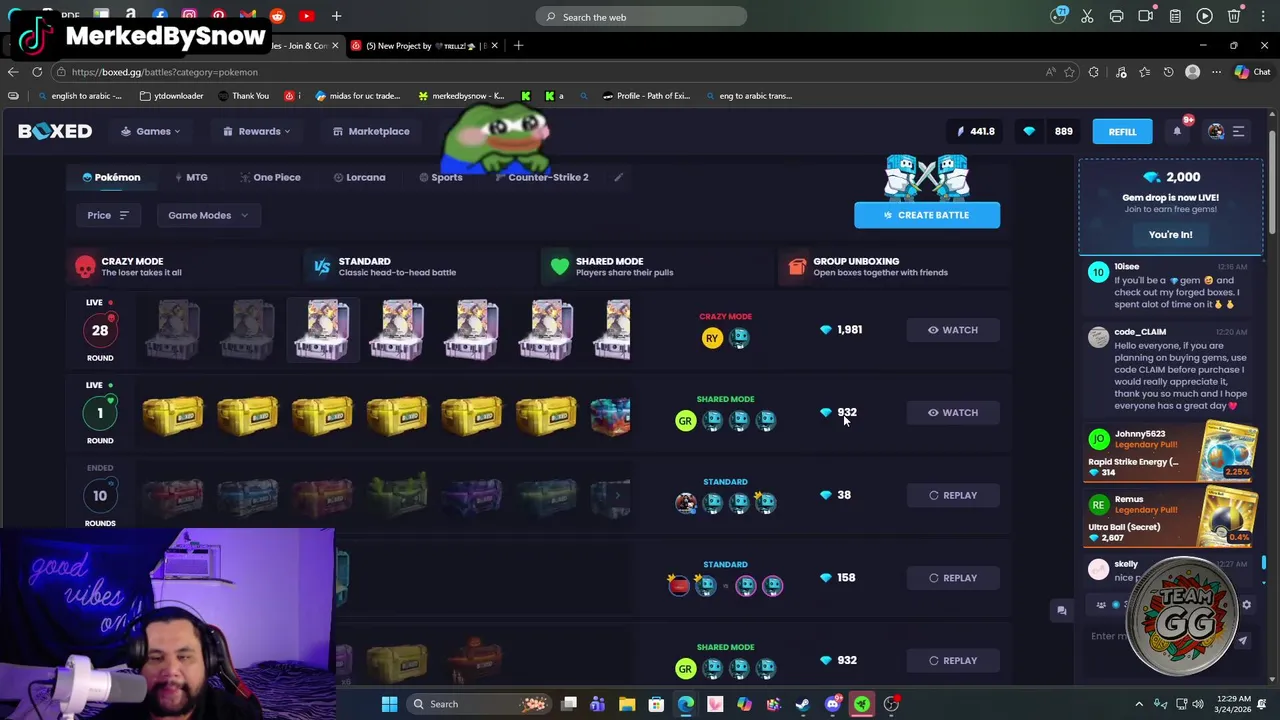Click the chat settings gear icon

point(1246,605)
